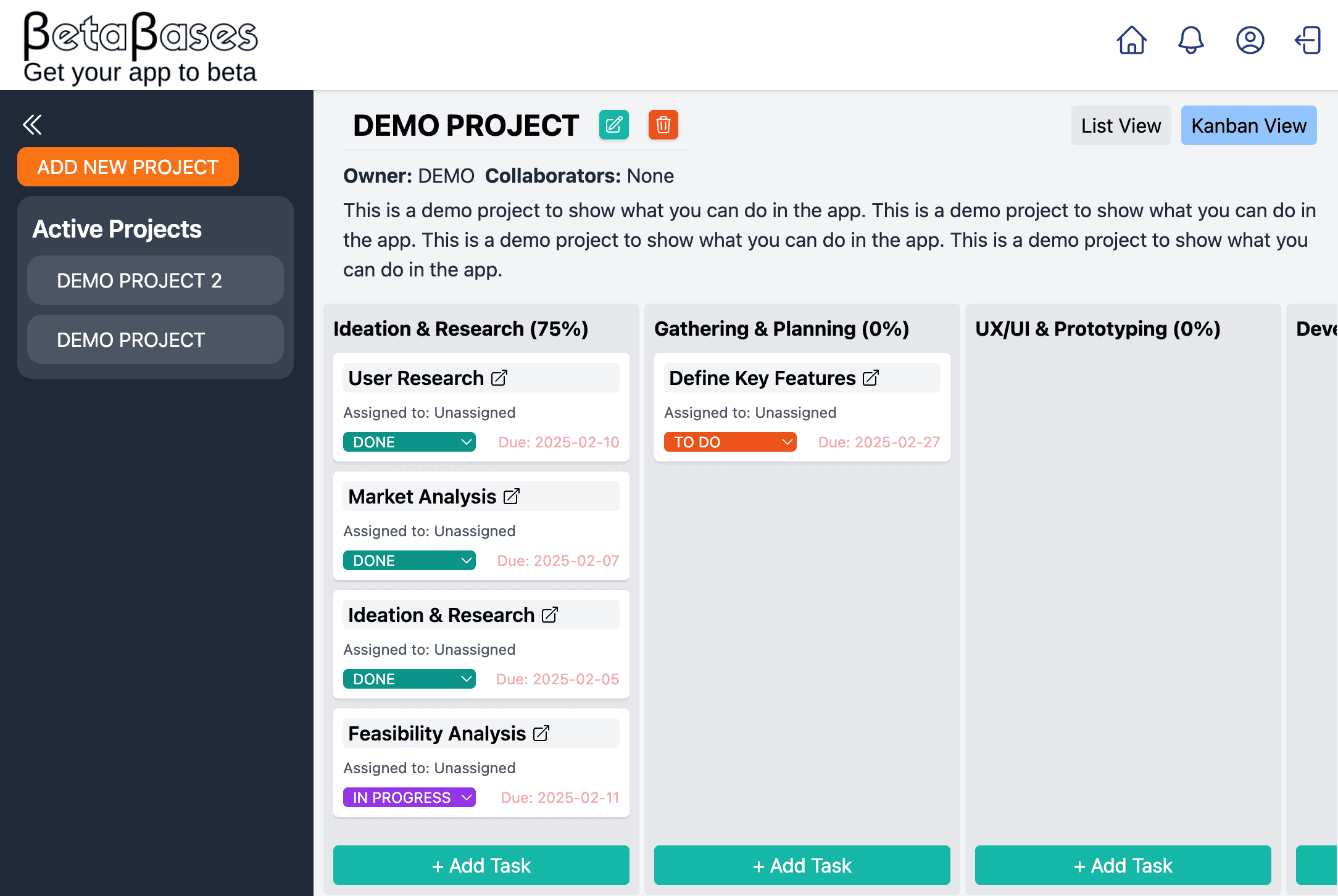Click the logout icon
The image size is (1338, 896).
coord(1308,41)
